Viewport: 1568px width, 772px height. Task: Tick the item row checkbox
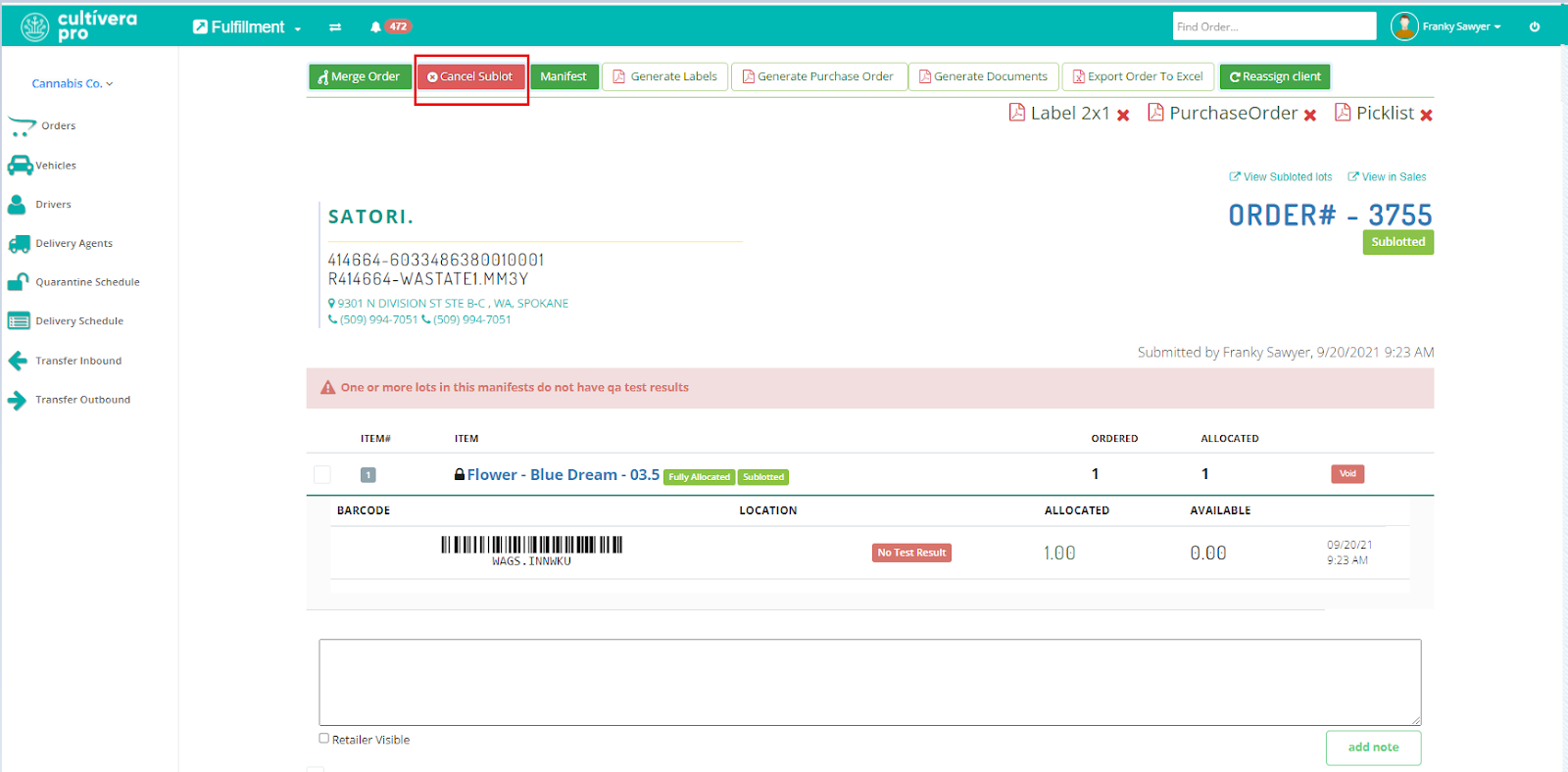pyautogui.click(x=321, y=474)
